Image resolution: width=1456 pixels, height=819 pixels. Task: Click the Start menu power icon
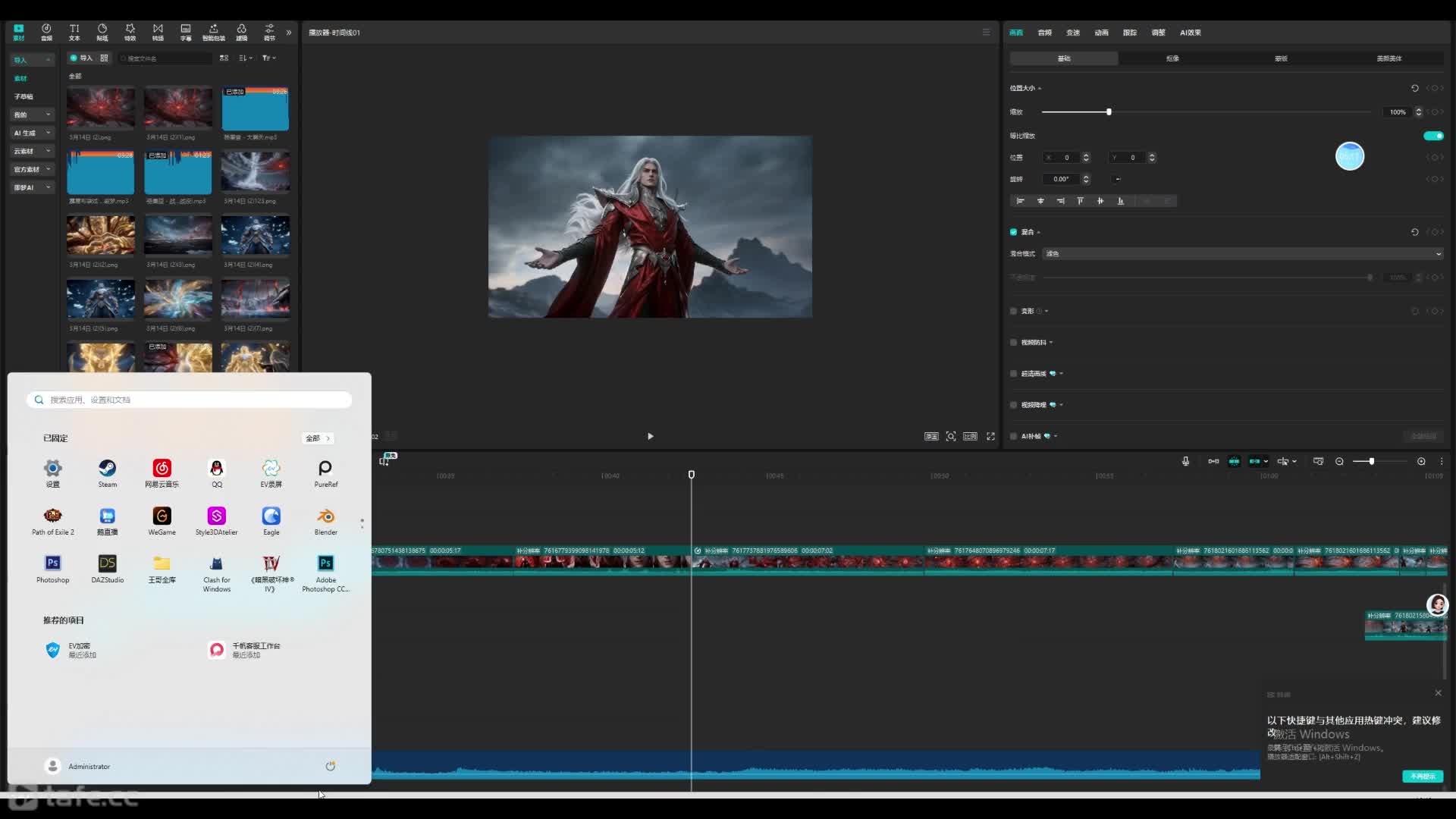[x=330, y=766]
